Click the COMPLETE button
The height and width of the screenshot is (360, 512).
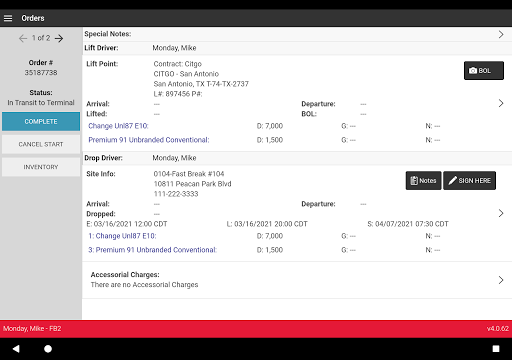41,122
